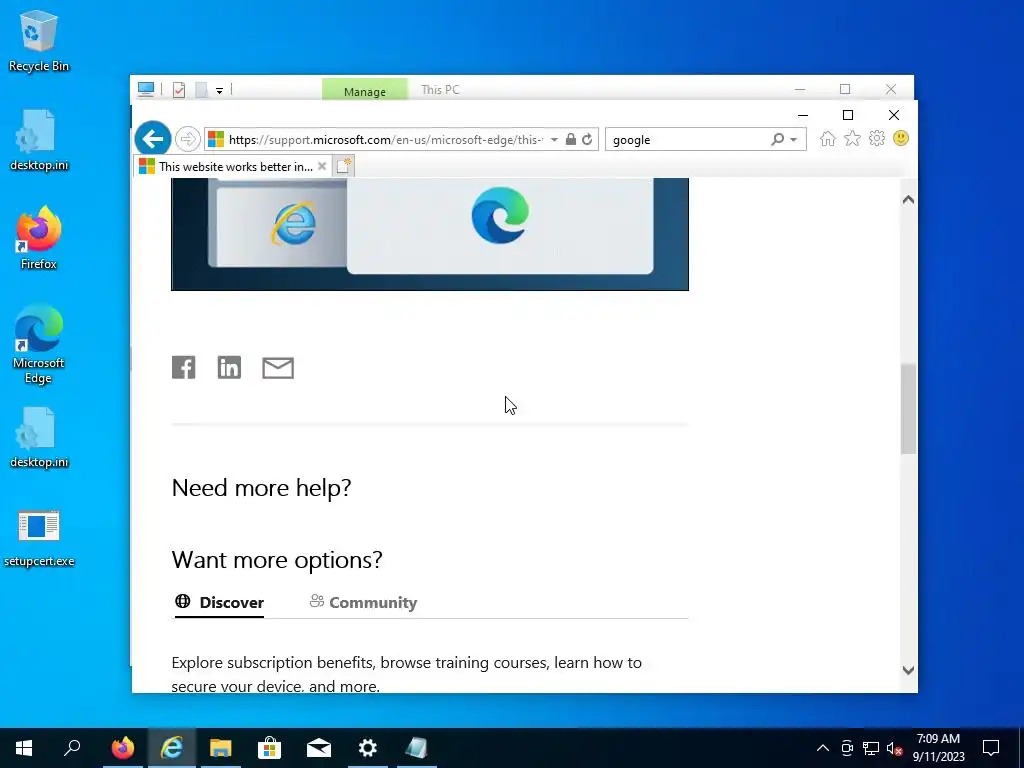
Task: Refresh the page with the reload icon
Action: tap(587, 139)
